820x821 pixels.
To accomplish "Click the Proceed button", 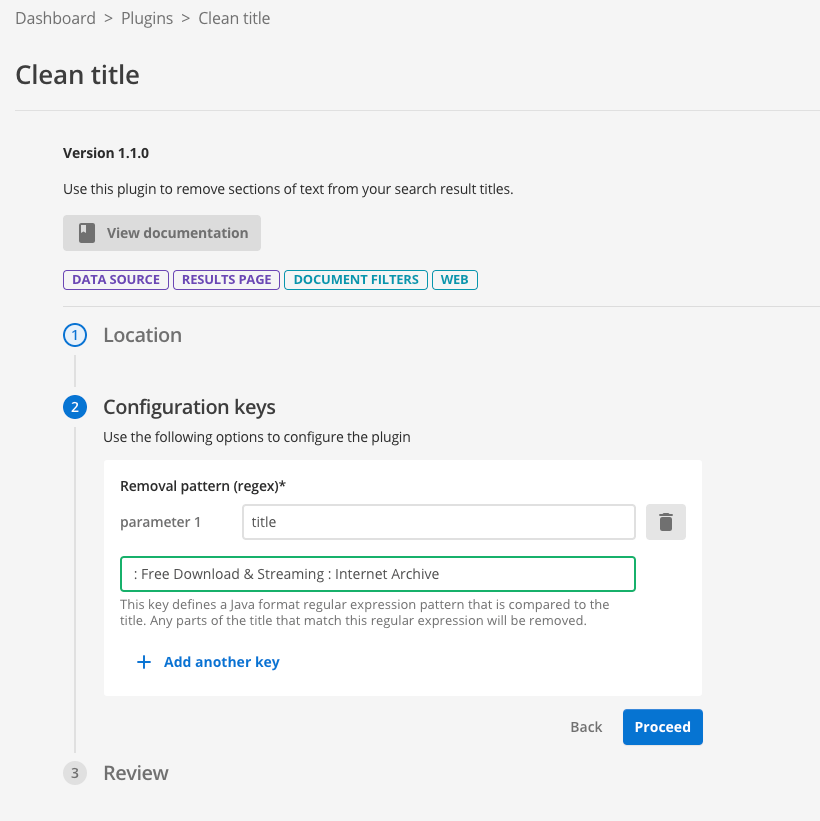I will (662, 727).
